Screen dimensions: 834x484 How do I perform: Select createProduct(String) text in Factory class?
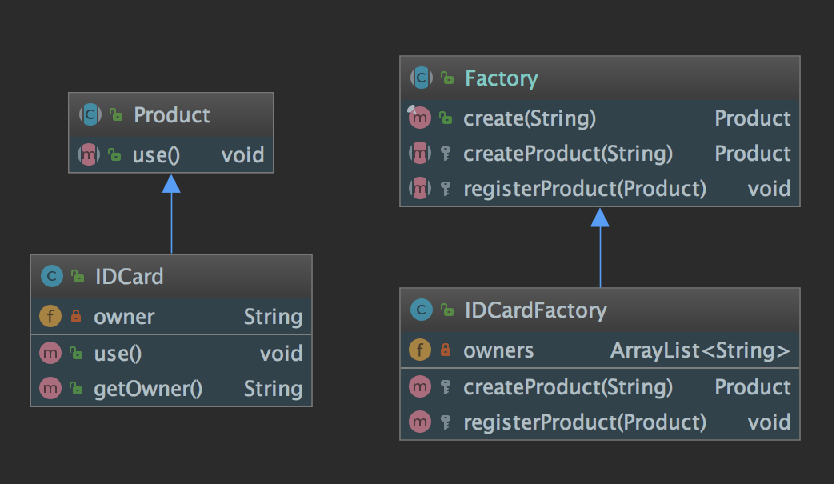pos(568,154)
